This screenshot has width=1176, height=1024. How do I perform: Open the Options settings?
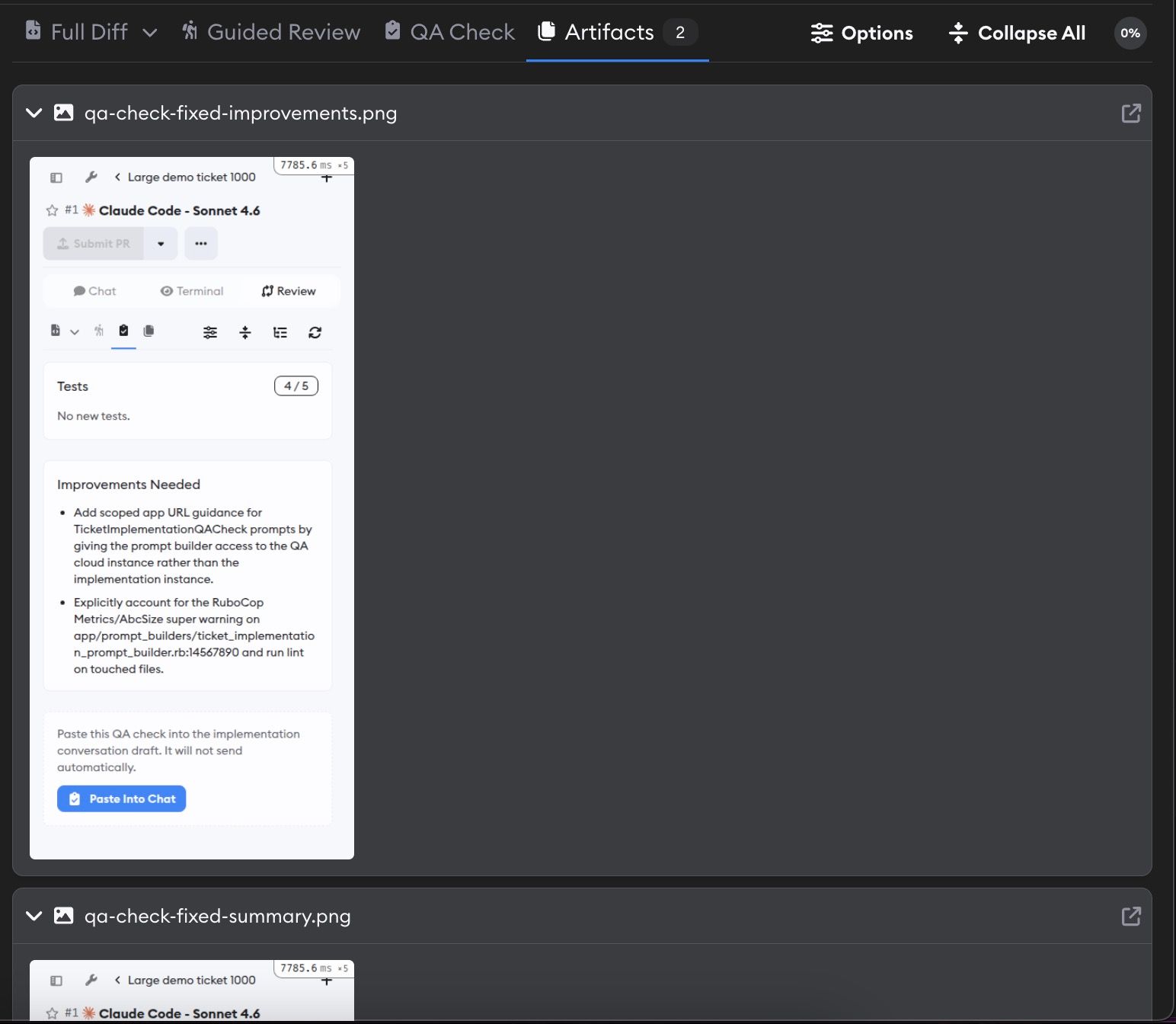[x=861, y=33]
